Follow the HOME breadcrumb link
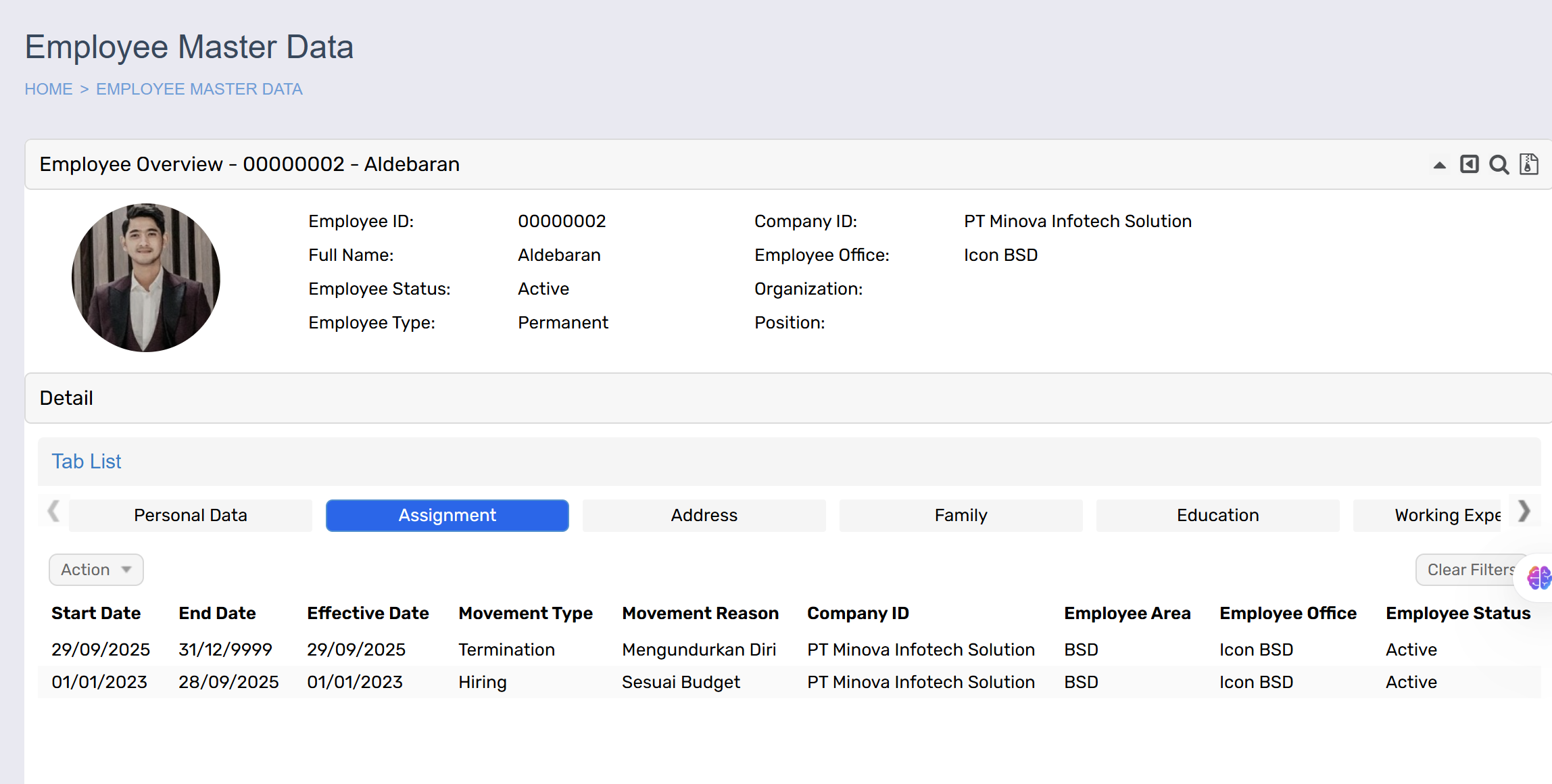1552x784 pixels. tap(49, 89)
